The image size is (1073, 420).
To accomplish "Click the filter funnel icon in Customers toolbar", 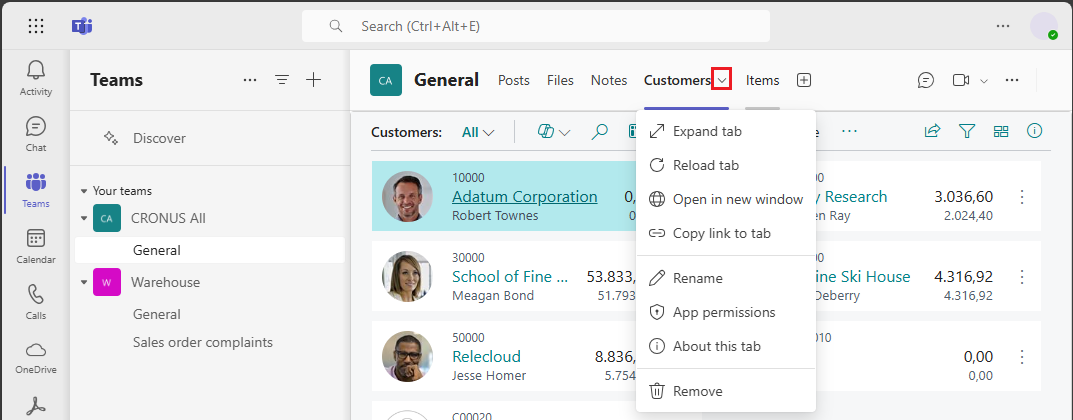I will [967, 131].
